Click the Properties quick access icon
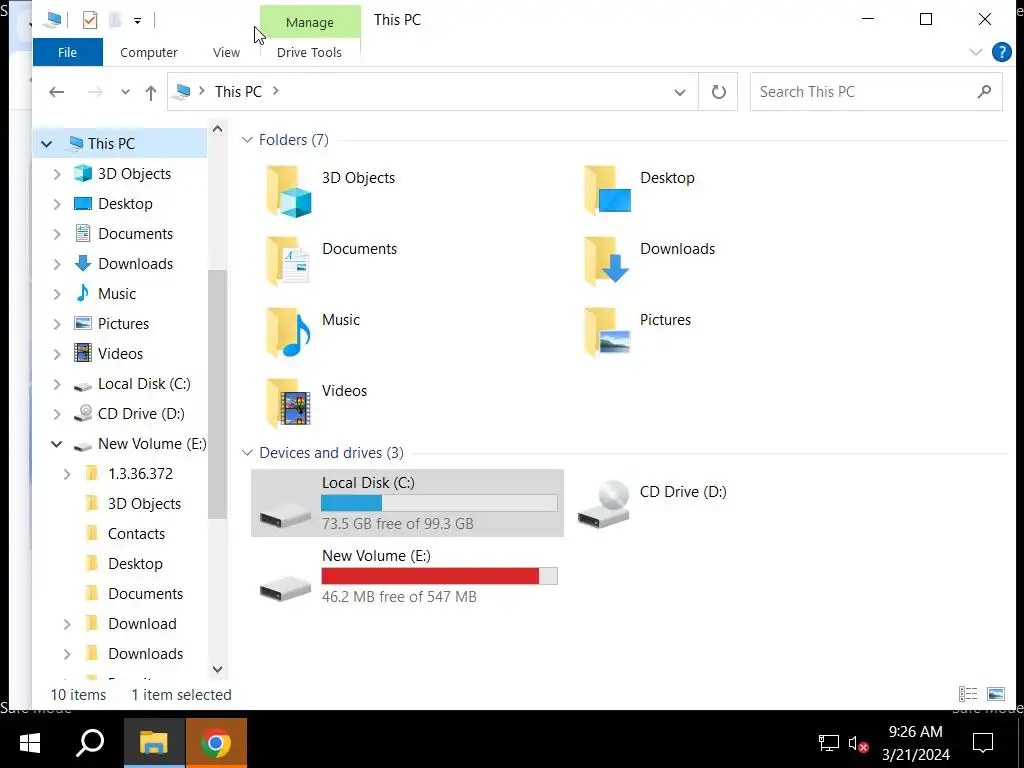Screen dimensions: 1024x768 [x=89, y=20]
